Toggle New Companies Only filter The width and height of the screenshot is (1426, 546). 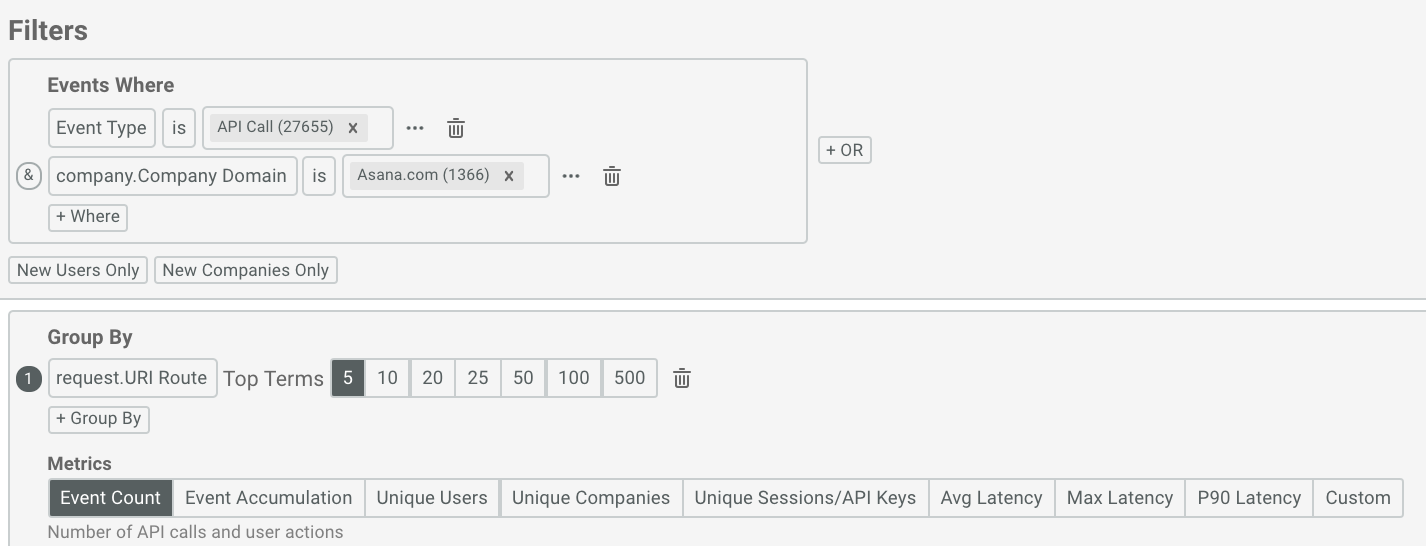click(x=245, y=270)
